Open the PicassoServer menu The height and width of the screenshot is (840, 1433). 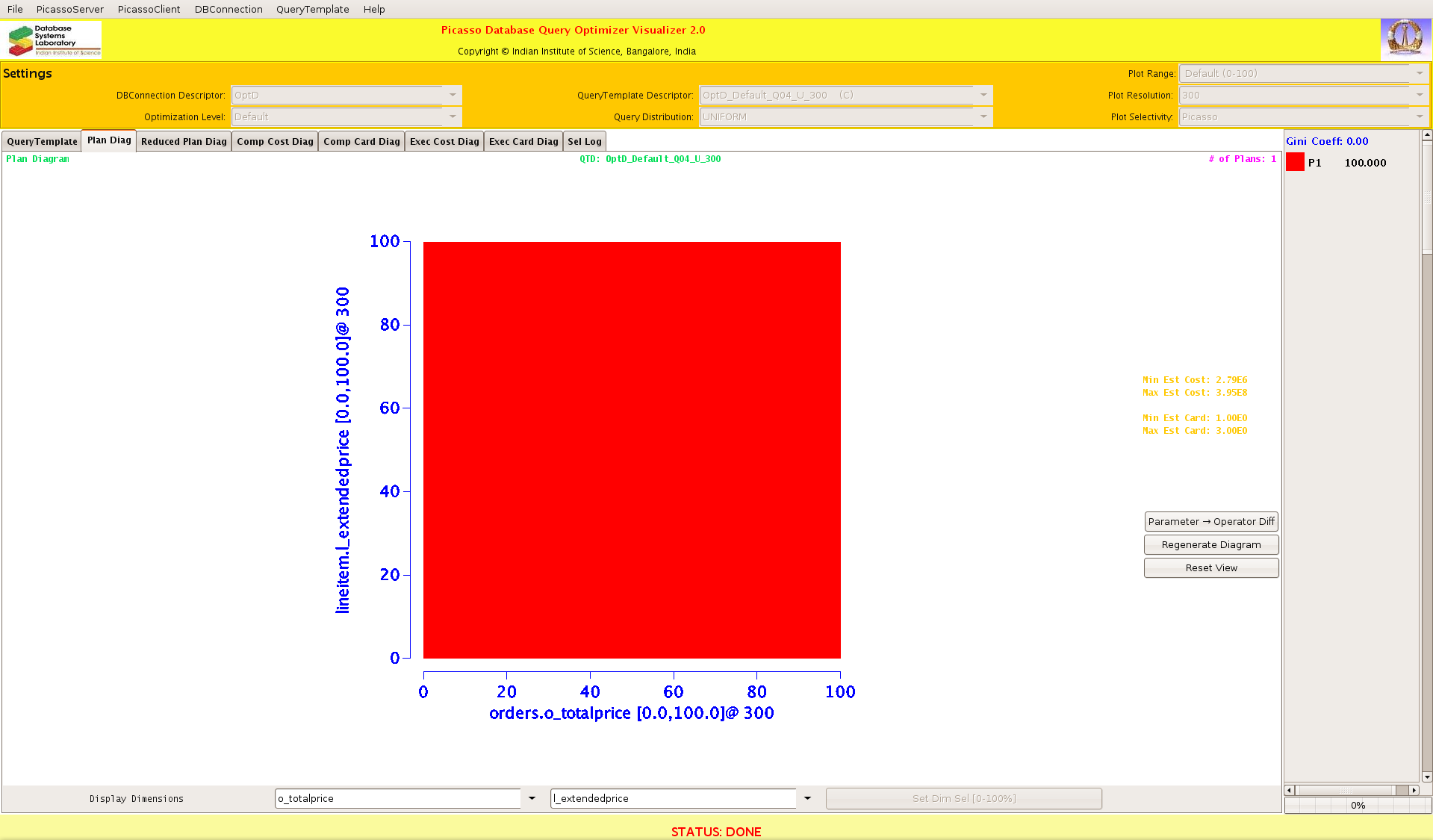(69, 9)
